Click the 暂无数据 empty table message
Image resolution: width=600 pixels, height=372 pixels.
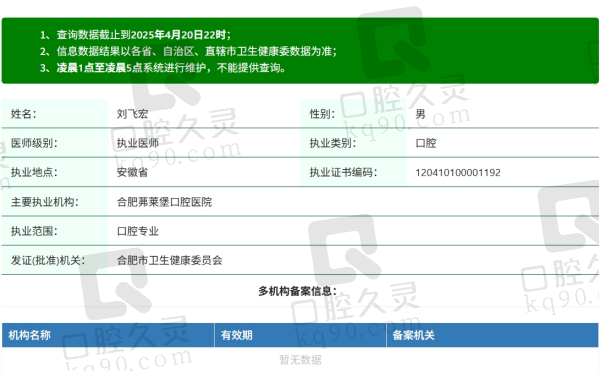[300, 360]
